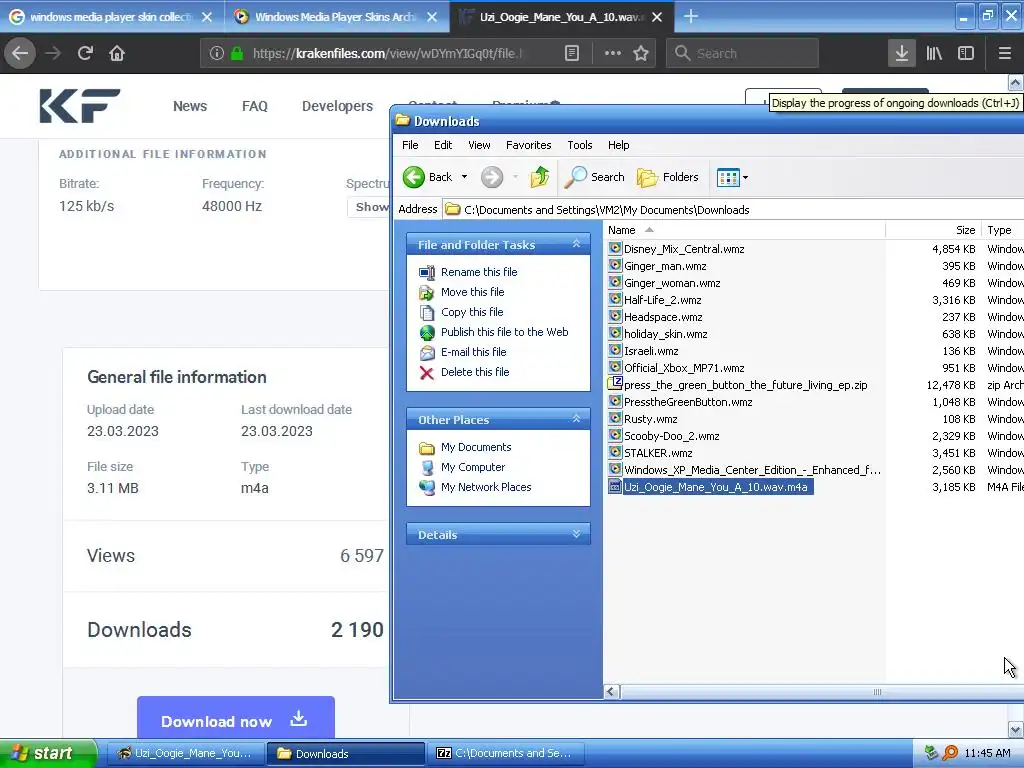The image size is (1024, 768).
Task: Switch to Uzi_Oogie_Mane taskbar button
Action: 185,753
